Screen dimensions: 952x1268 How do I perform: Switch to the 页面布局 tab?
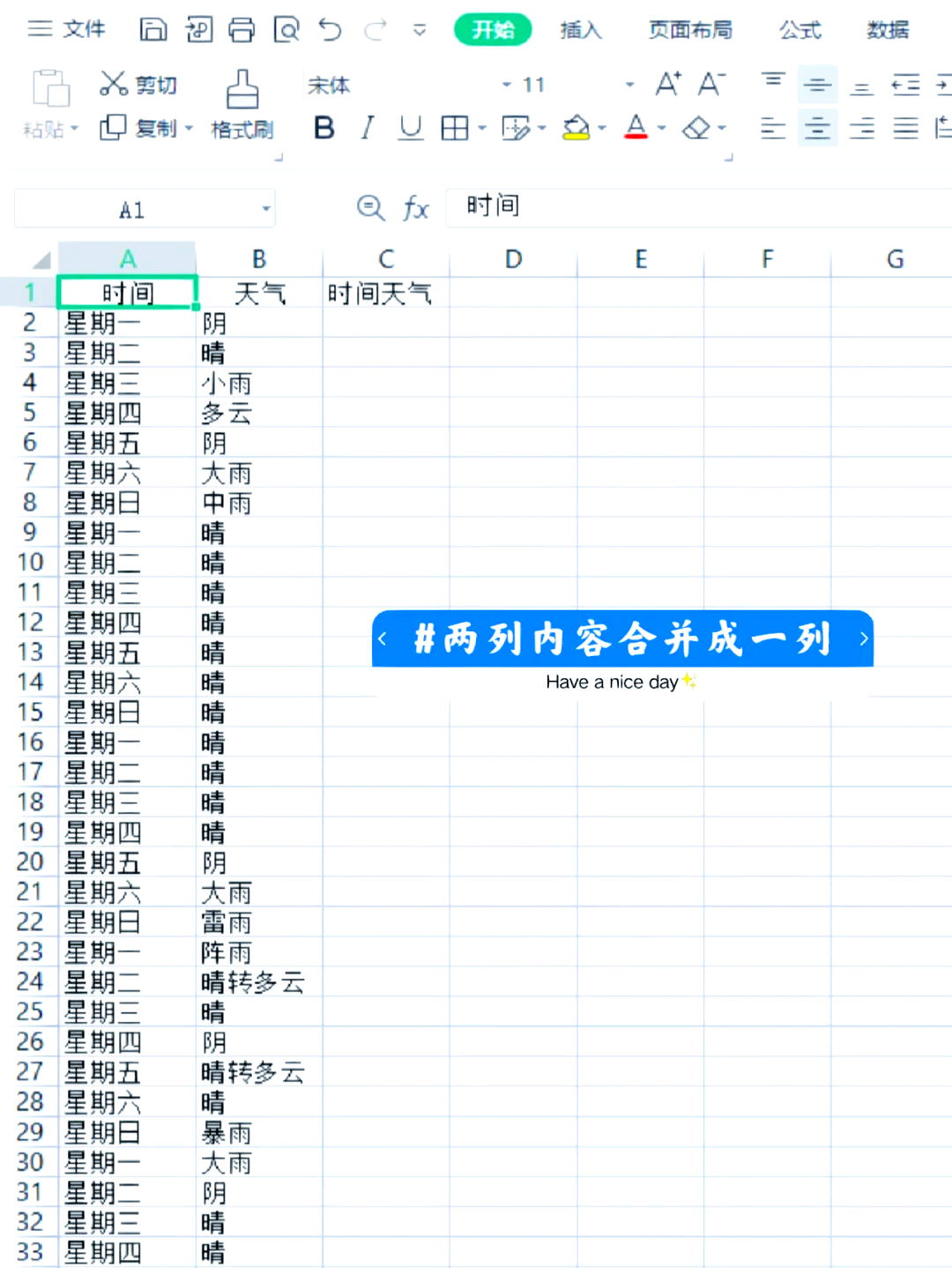[691, 30]
